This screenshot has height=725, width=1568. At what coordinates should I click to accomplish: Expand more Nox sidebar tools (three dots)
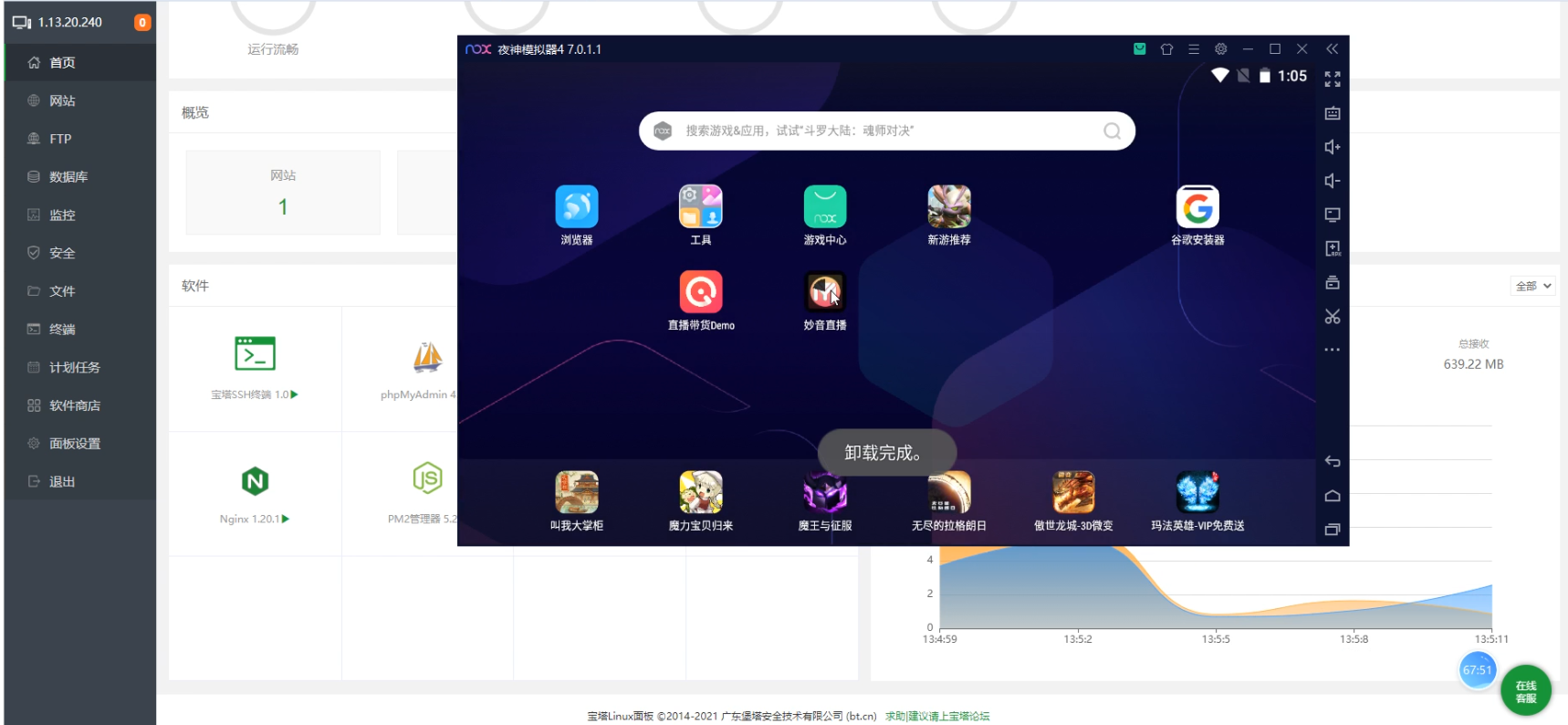(1333, 350)
